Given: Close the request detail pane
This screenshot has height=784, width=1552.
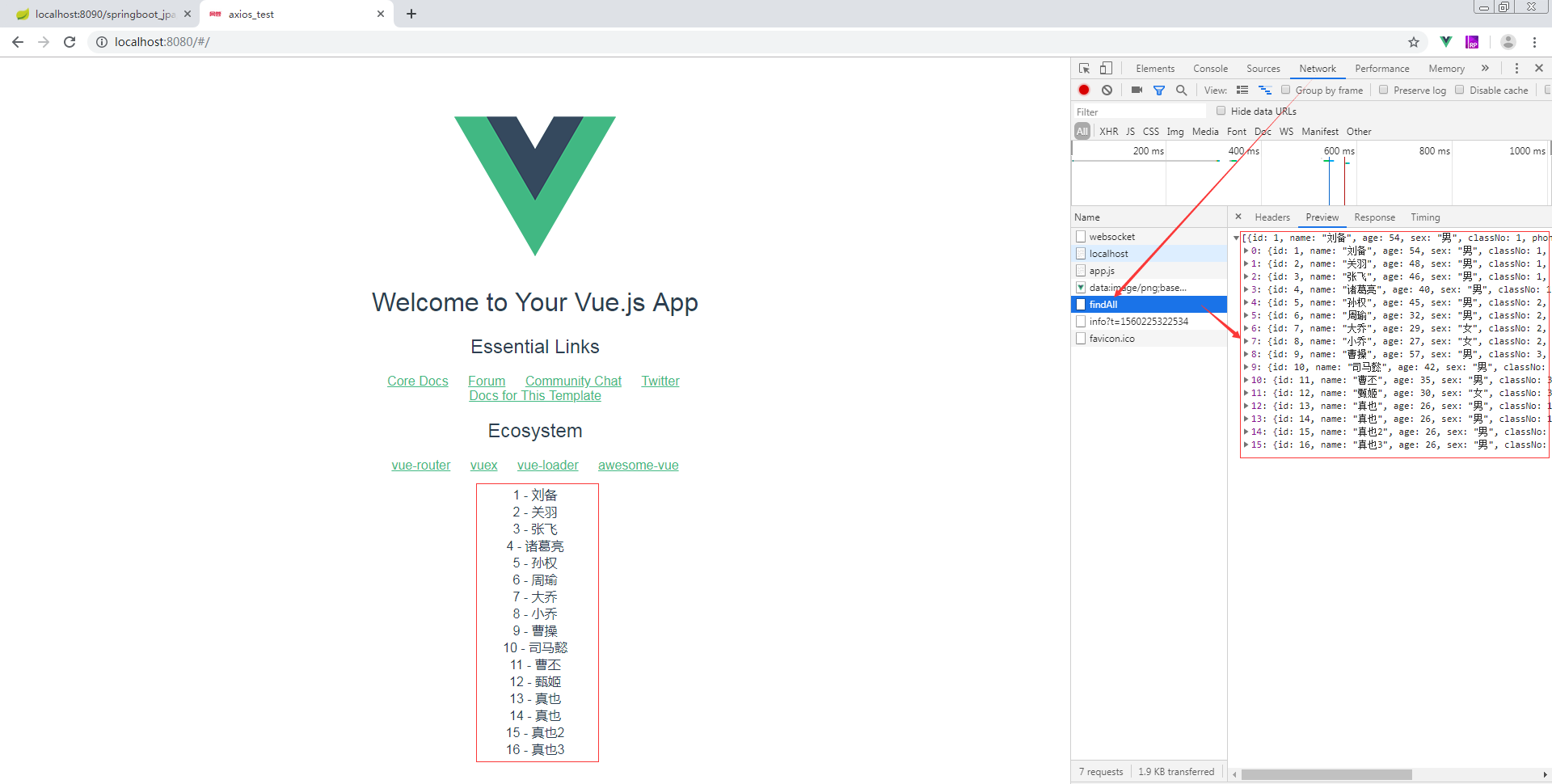Looking at the screenshot, I should point(1238,217).
